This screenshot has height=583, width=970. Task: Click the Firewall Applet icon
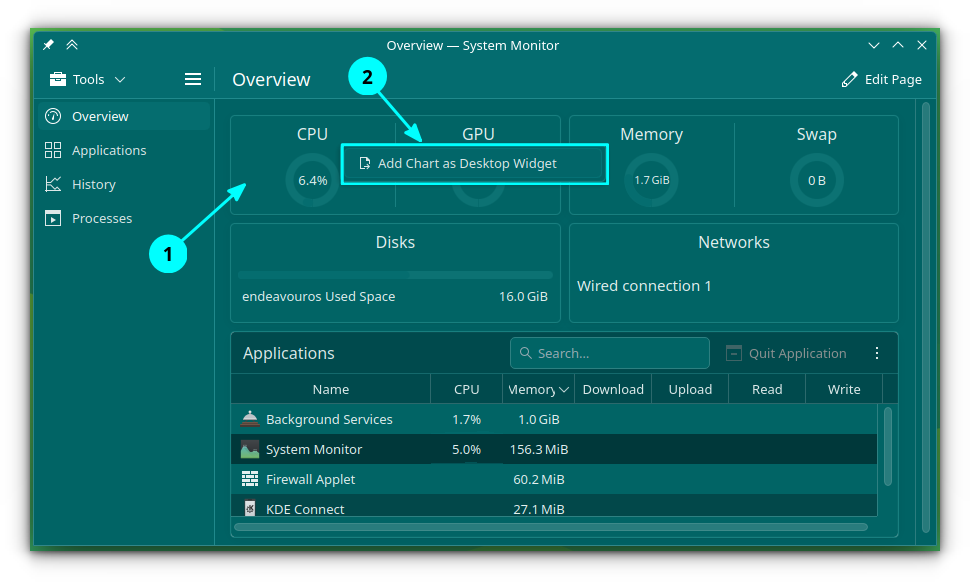point(250,480)
